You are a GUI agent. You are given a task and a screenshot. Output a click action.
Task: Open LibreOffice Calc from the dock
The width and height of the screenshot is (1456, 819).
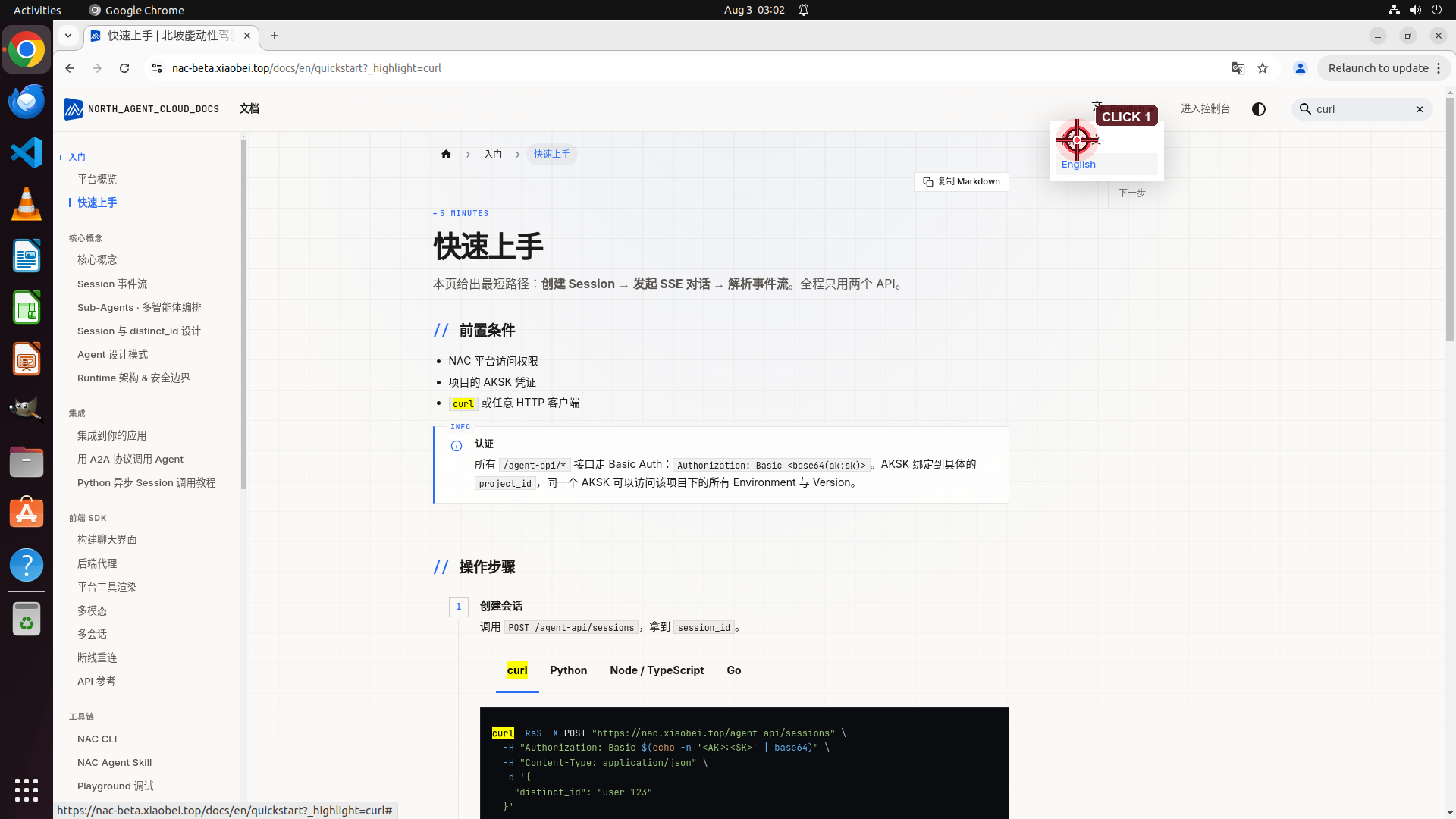coord(27,308)
